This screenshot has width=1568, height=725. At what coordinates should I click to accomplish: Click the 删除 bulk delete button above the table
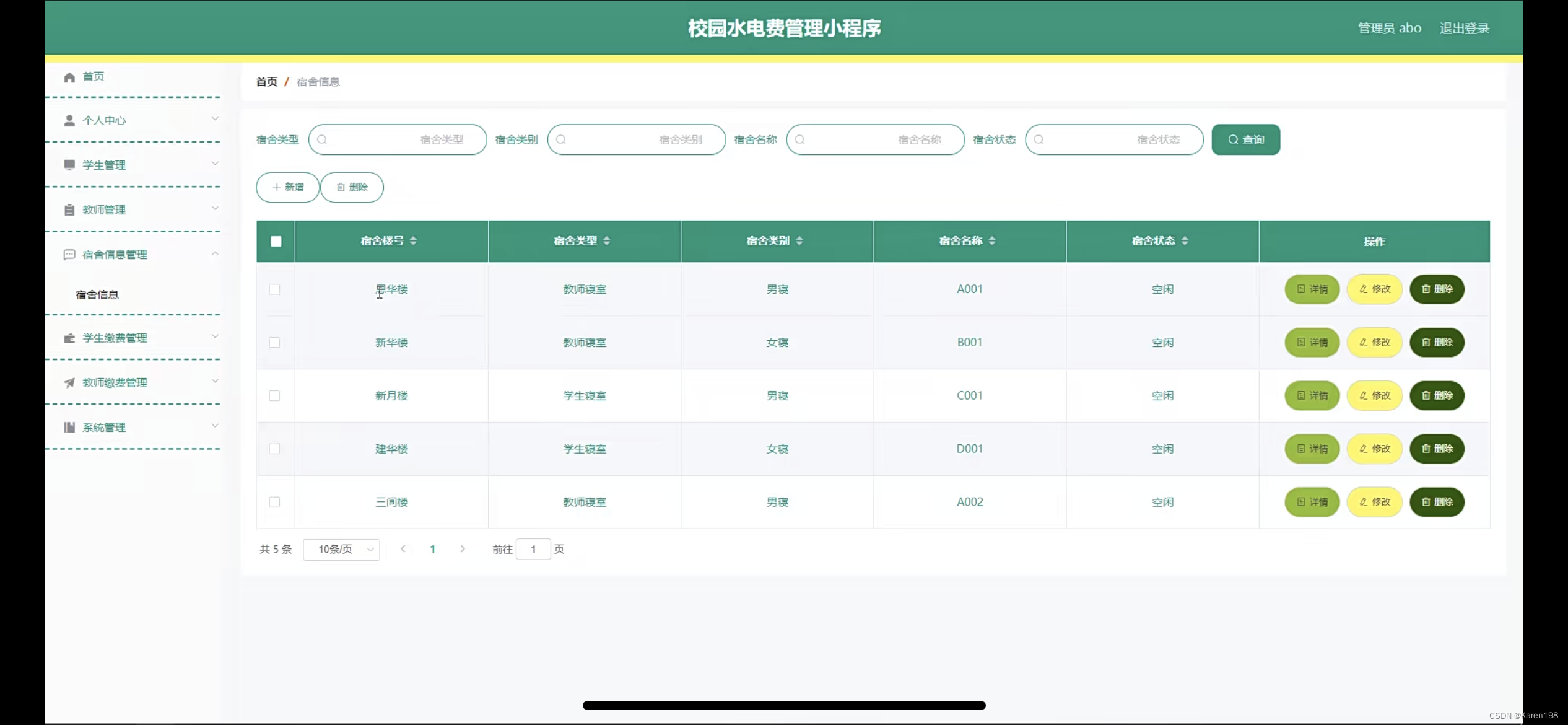[x=352, y=187]
